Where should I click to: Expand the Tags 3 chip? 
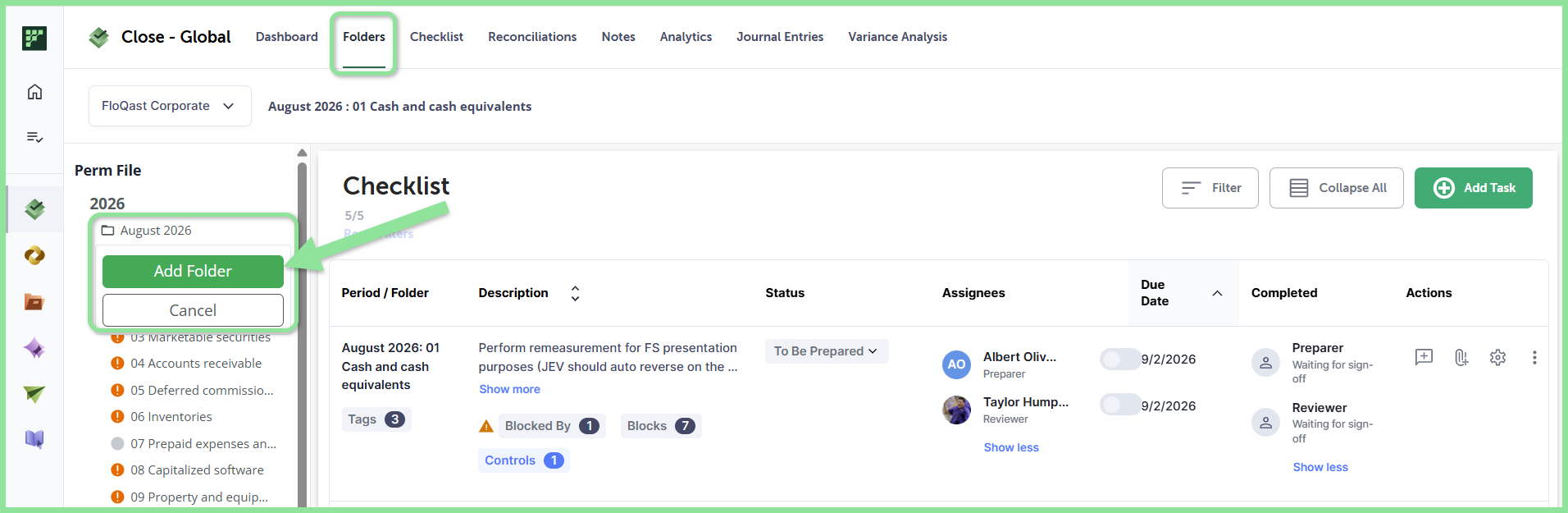(x=376, y=419)
